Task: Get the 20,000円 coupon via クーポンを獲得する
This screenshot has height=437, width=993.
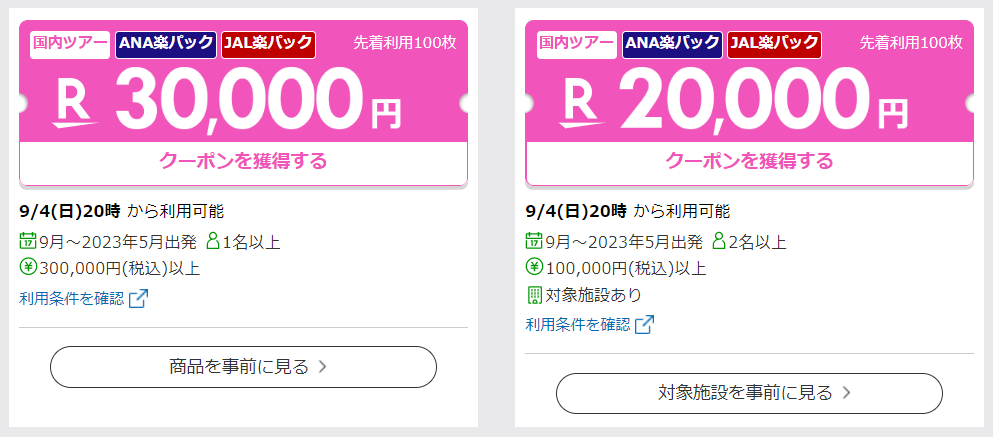Action: pyautogui.click(x=749, y=162)
